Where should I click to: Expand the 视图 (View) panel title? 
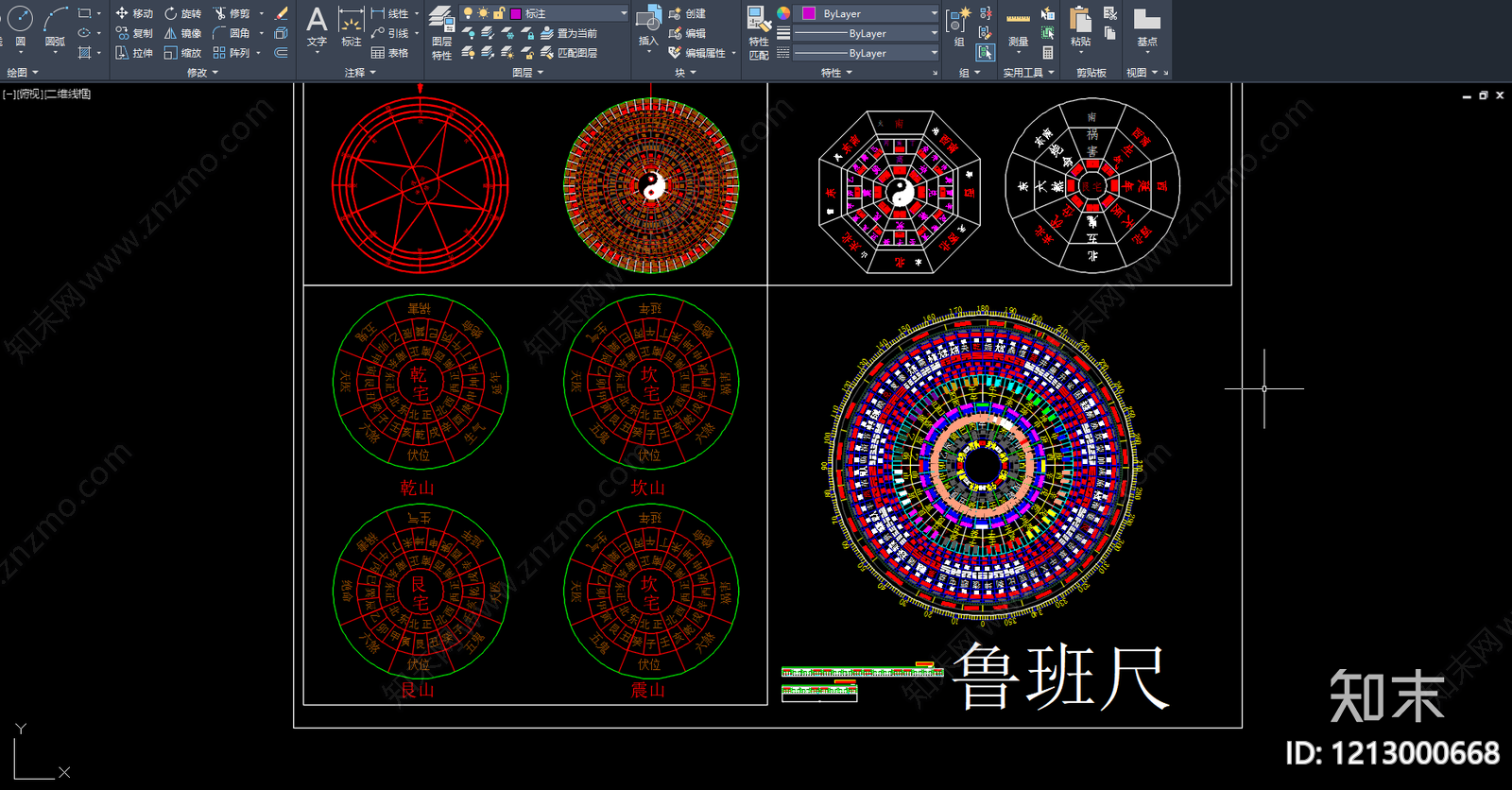(1142, 72)
